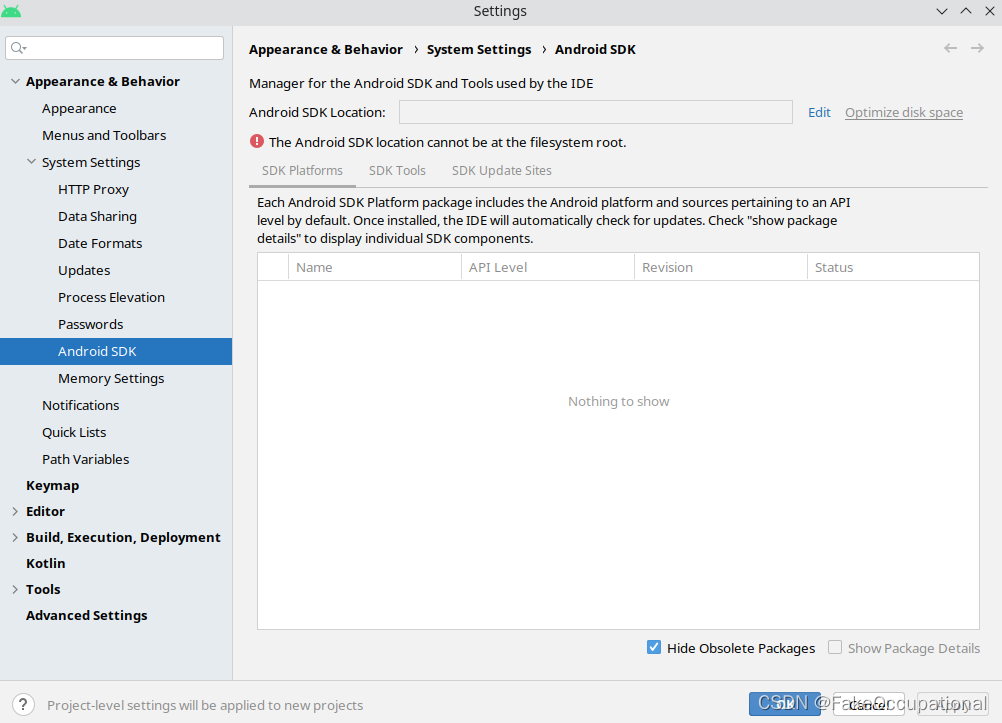This screenshot has height=723, width=1002.
Task: Select Process Elevation item
Action: [x=111, y=297]
